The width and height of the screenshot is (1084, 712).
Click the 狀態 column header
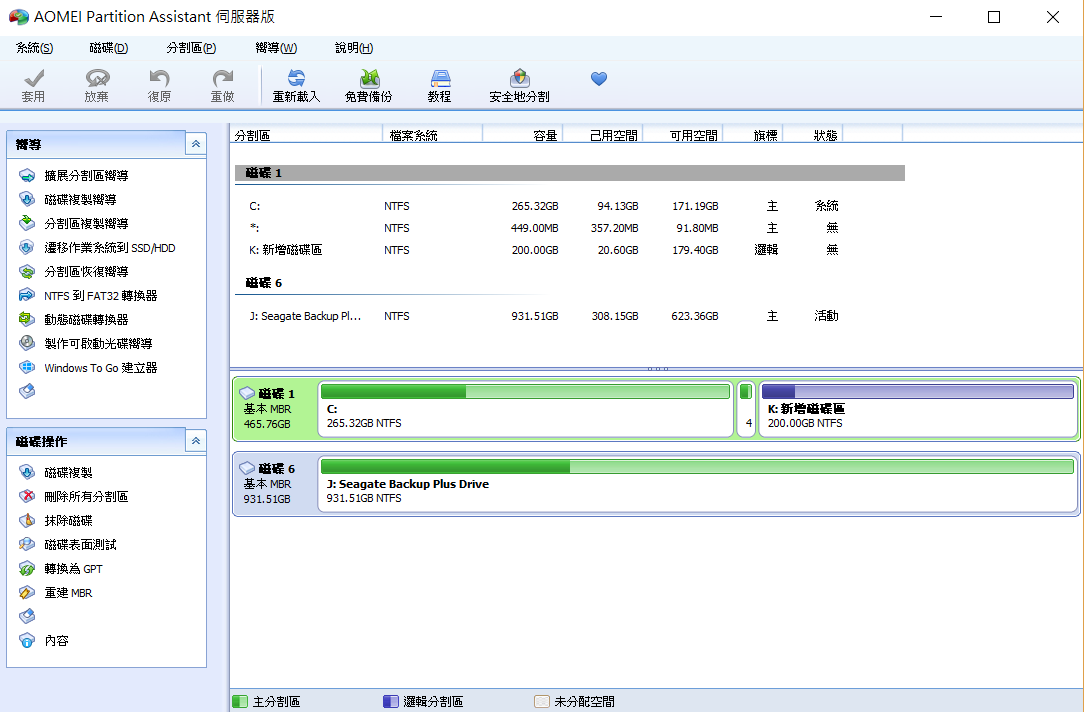point(813,135)
